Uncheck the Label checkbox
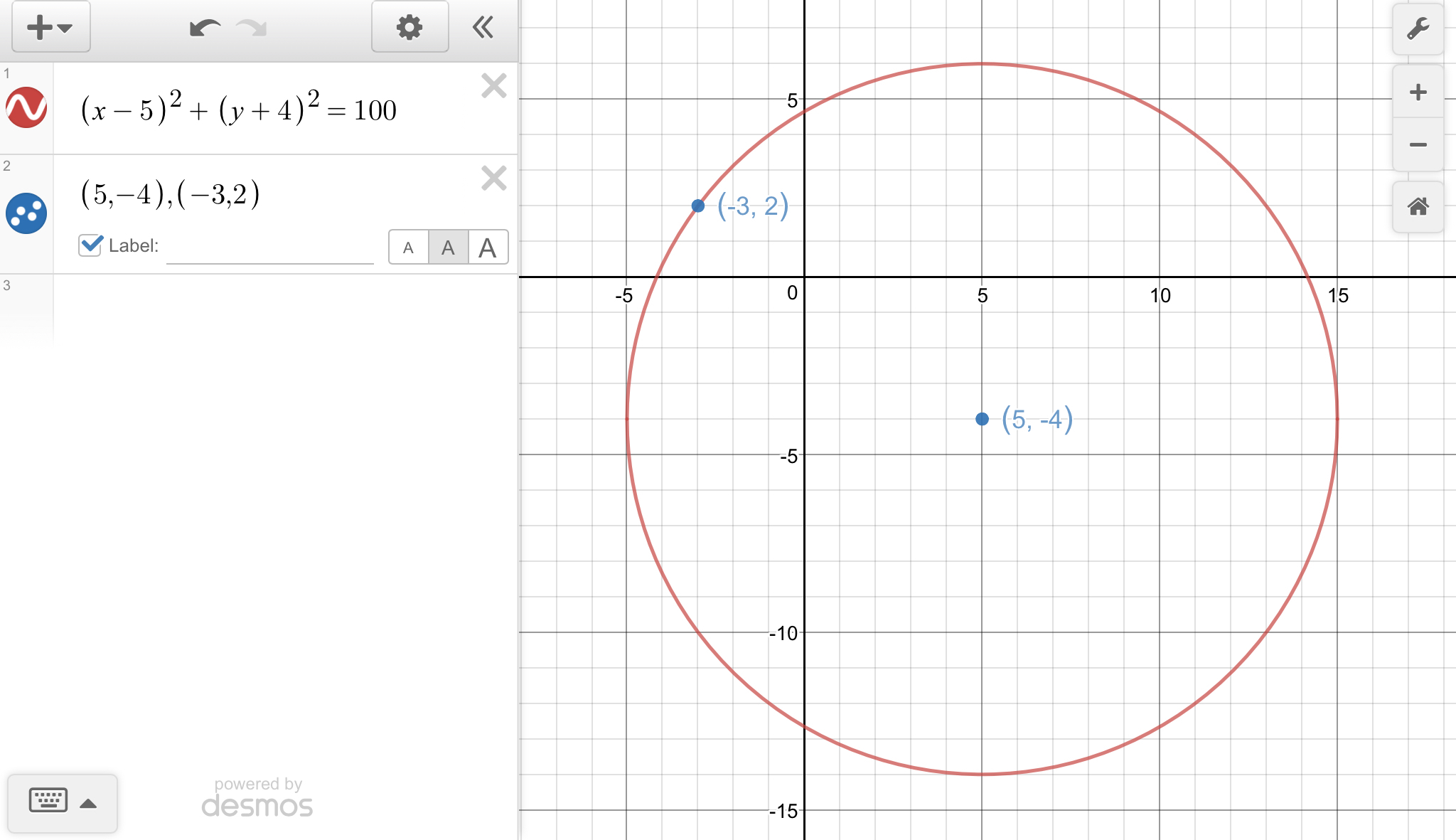1456x840 pixels. click(90, 245)
